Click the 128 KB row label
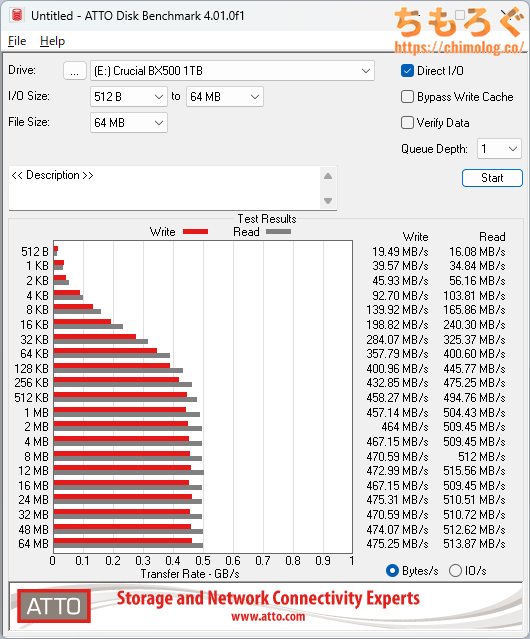Screen dimensions: 530x639 coord(31,369)
